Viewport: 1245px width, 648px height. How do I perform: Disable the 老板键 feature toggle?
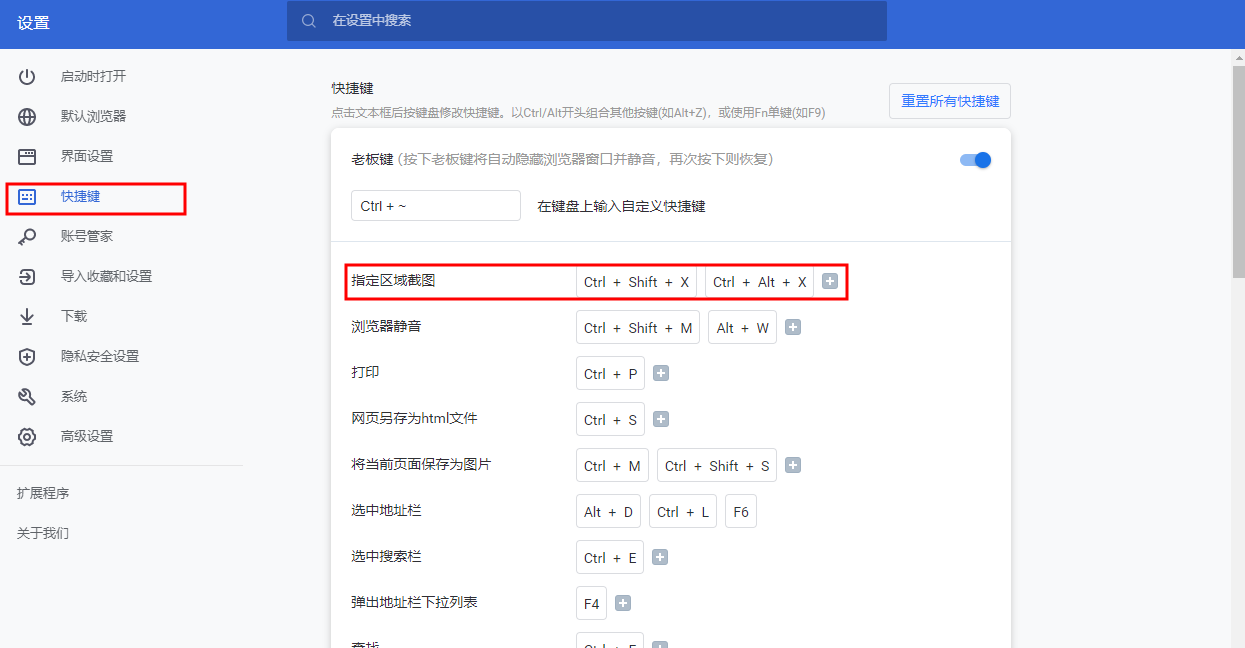click(x=973, y=159)
